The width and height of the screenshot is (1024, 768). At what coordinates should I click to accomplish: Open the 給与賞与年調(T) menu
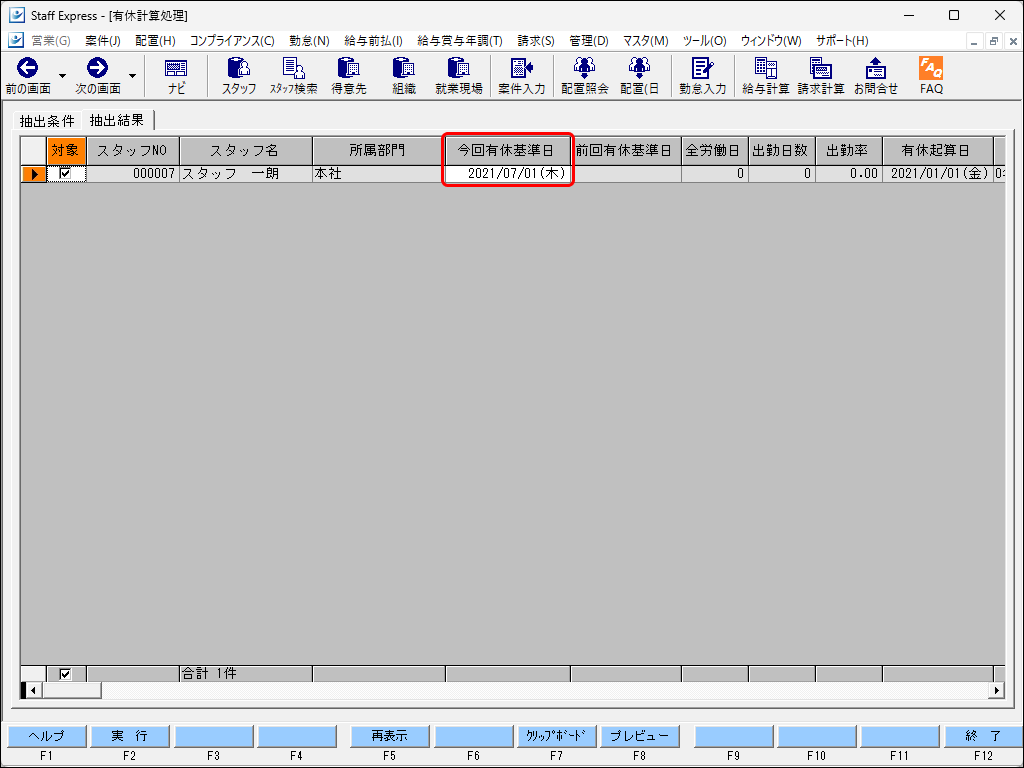pos(460,40)
